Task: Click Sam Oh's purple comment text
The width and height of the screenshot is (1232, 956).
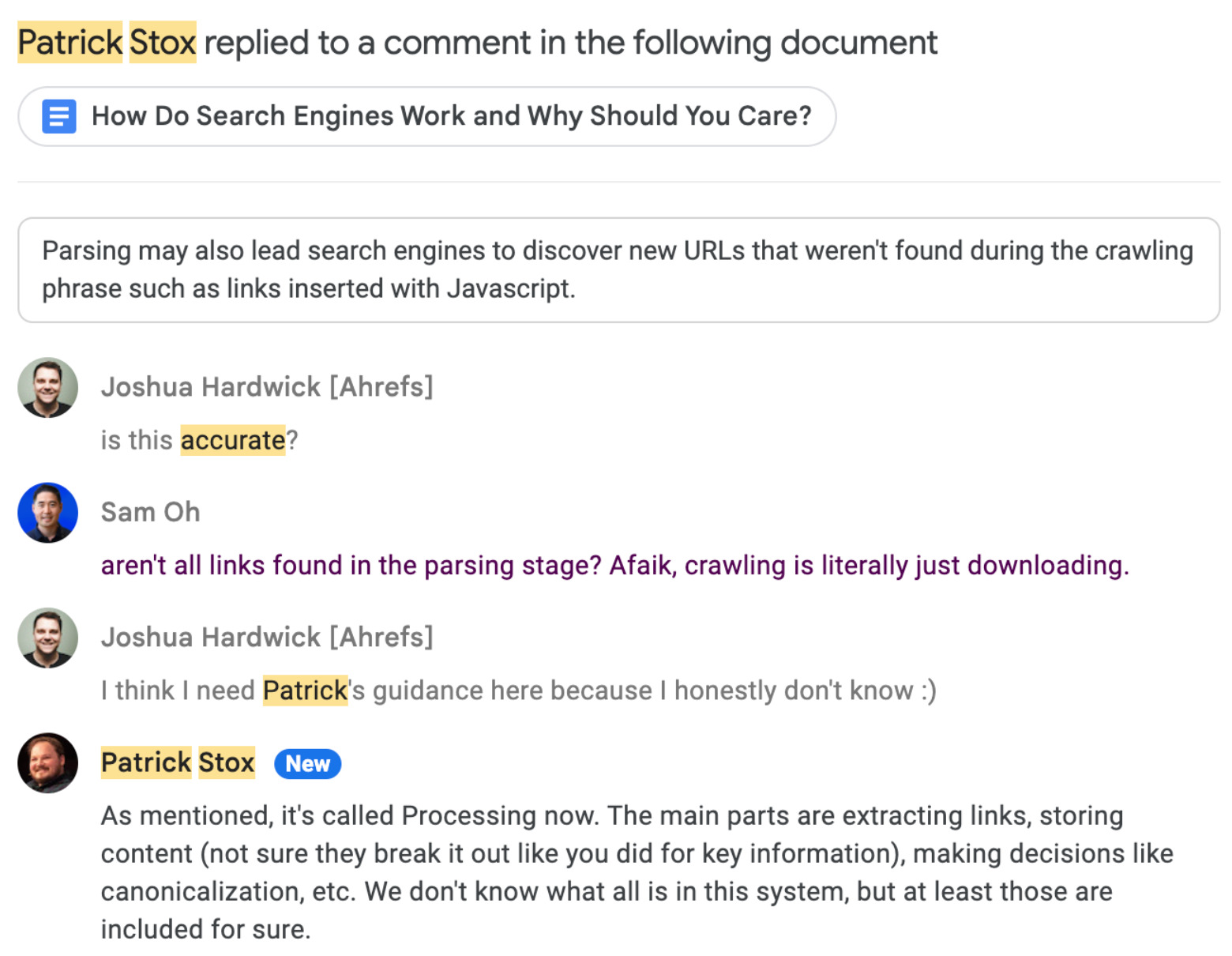Action: point(614,566)
